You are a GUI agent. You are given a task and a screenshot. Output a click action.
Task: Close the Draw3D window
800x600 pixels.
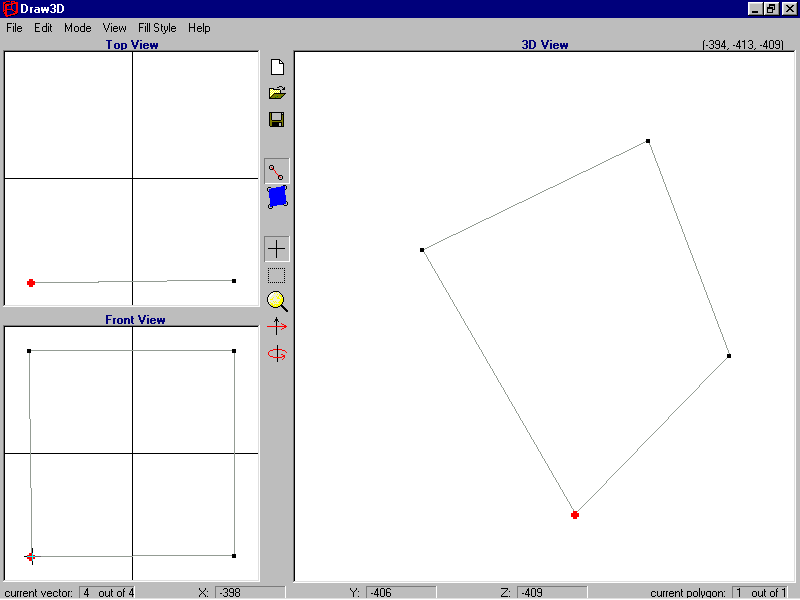pyautogui.click(x=789, y=9)
